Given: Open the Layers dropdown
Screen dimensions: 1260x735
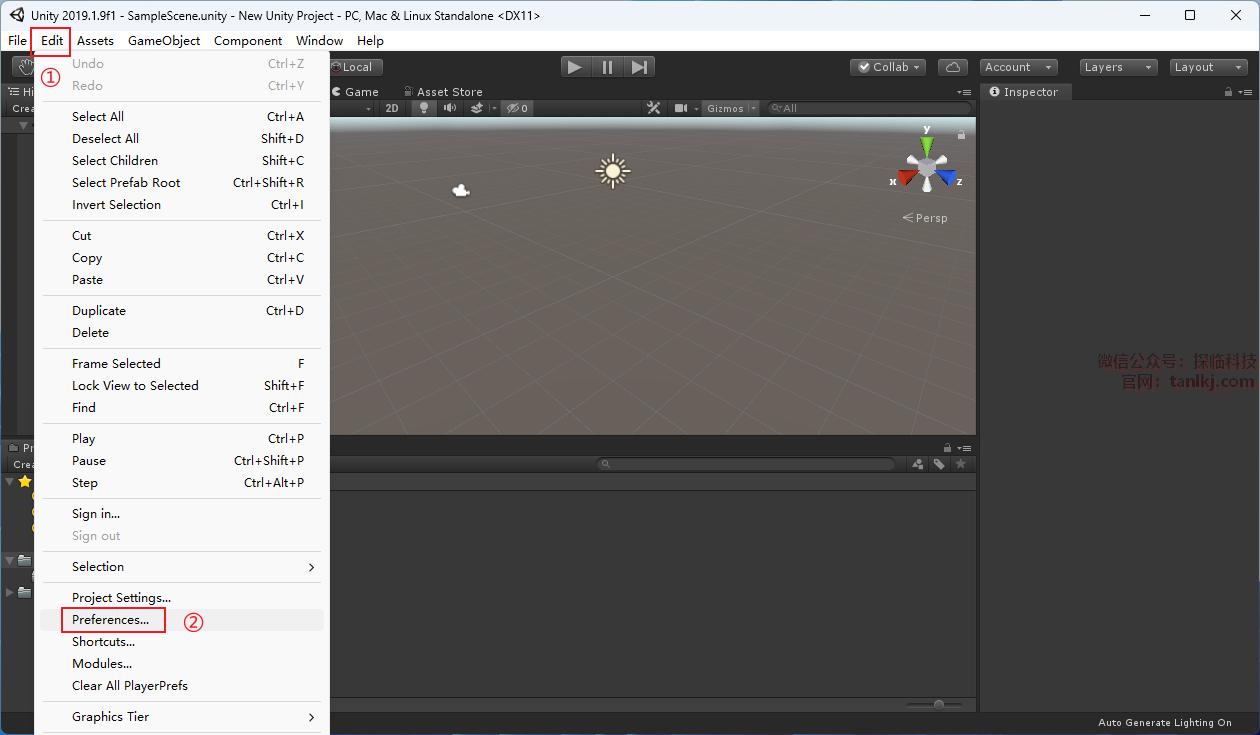Looking at the screenshot, I should [1118, 67].
